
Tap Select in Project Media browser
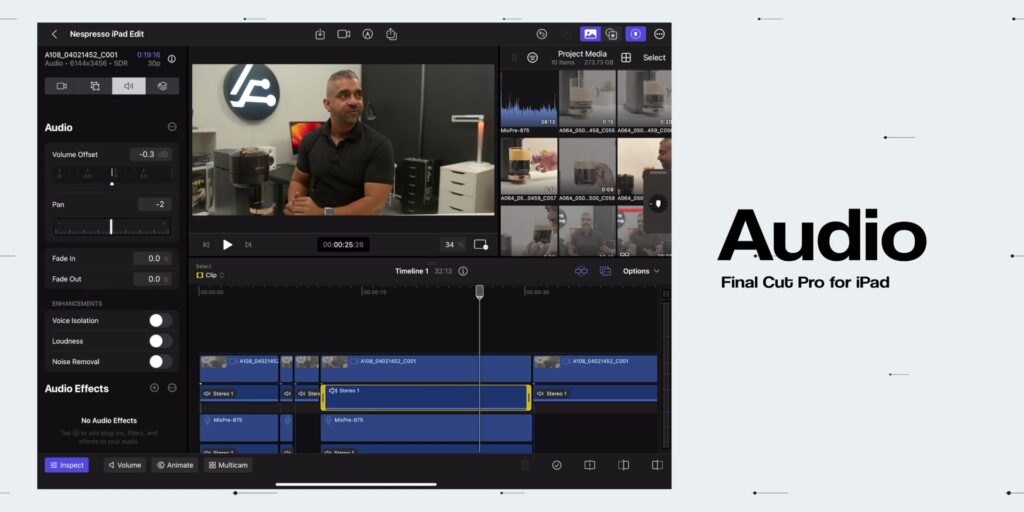[x=654, y=57]
